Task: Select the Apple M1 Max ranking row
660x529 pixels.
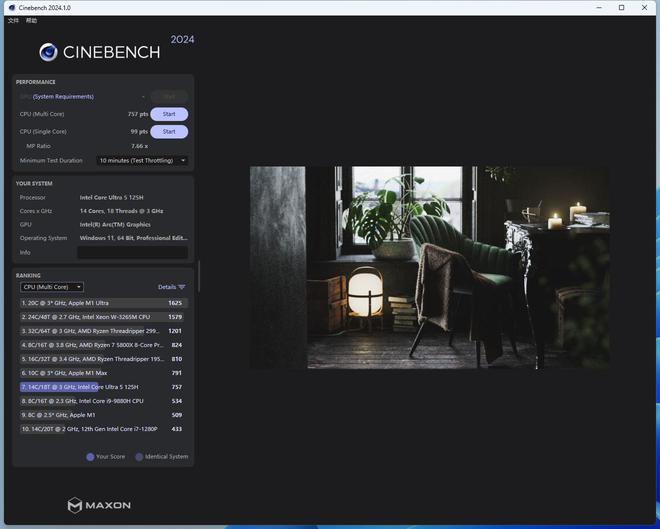Action: [104, 373]
